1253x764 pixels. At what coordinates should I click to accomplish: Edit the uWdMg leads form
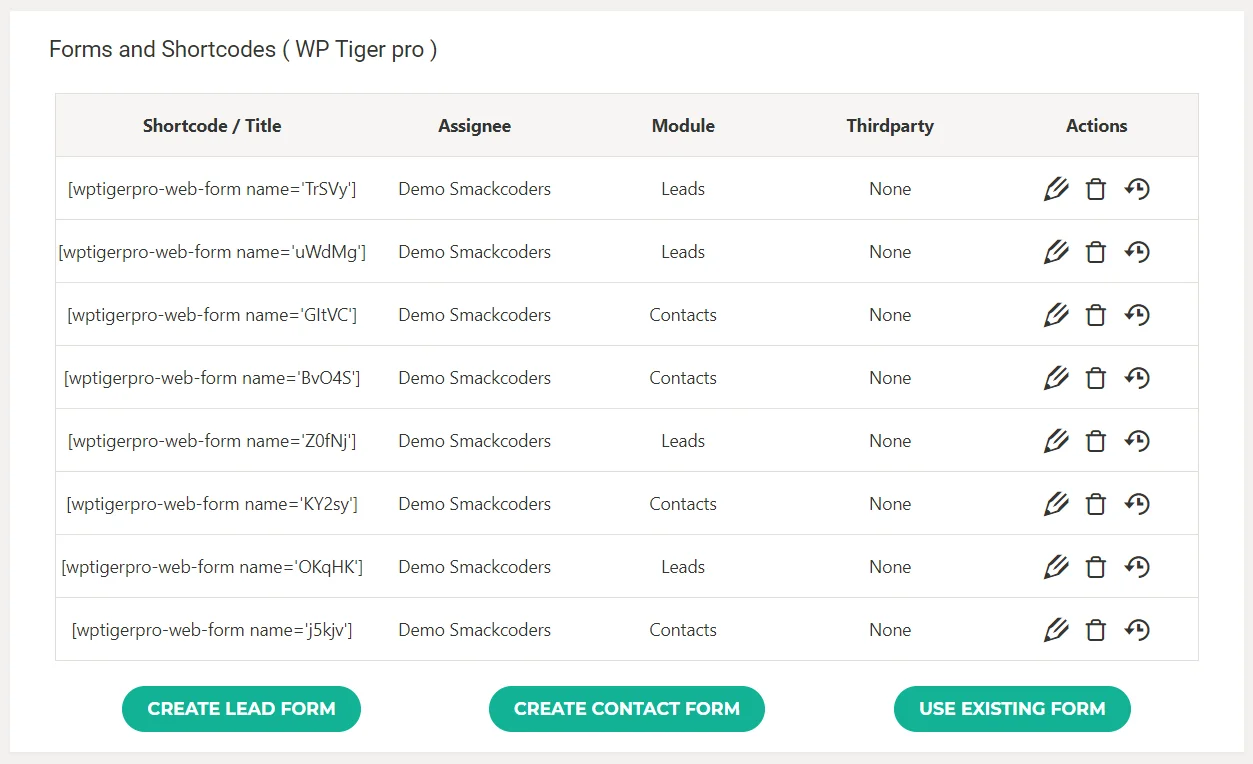[1055, 251]
